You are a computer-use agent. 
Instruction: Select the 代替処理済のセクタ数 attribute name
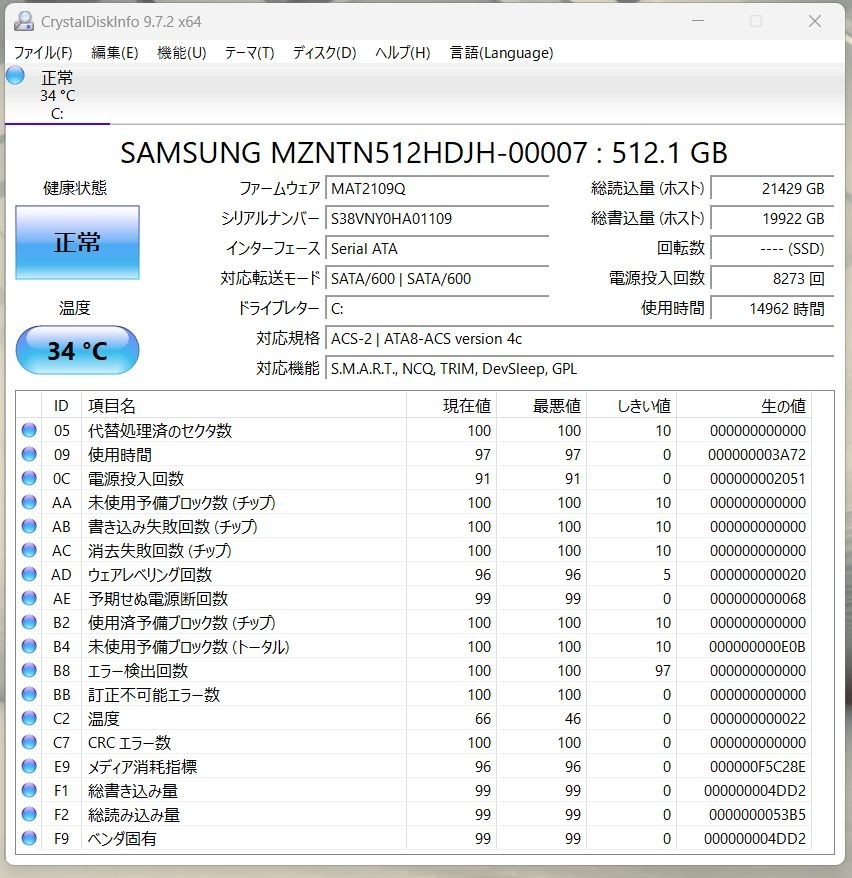(x=160, y=431)
